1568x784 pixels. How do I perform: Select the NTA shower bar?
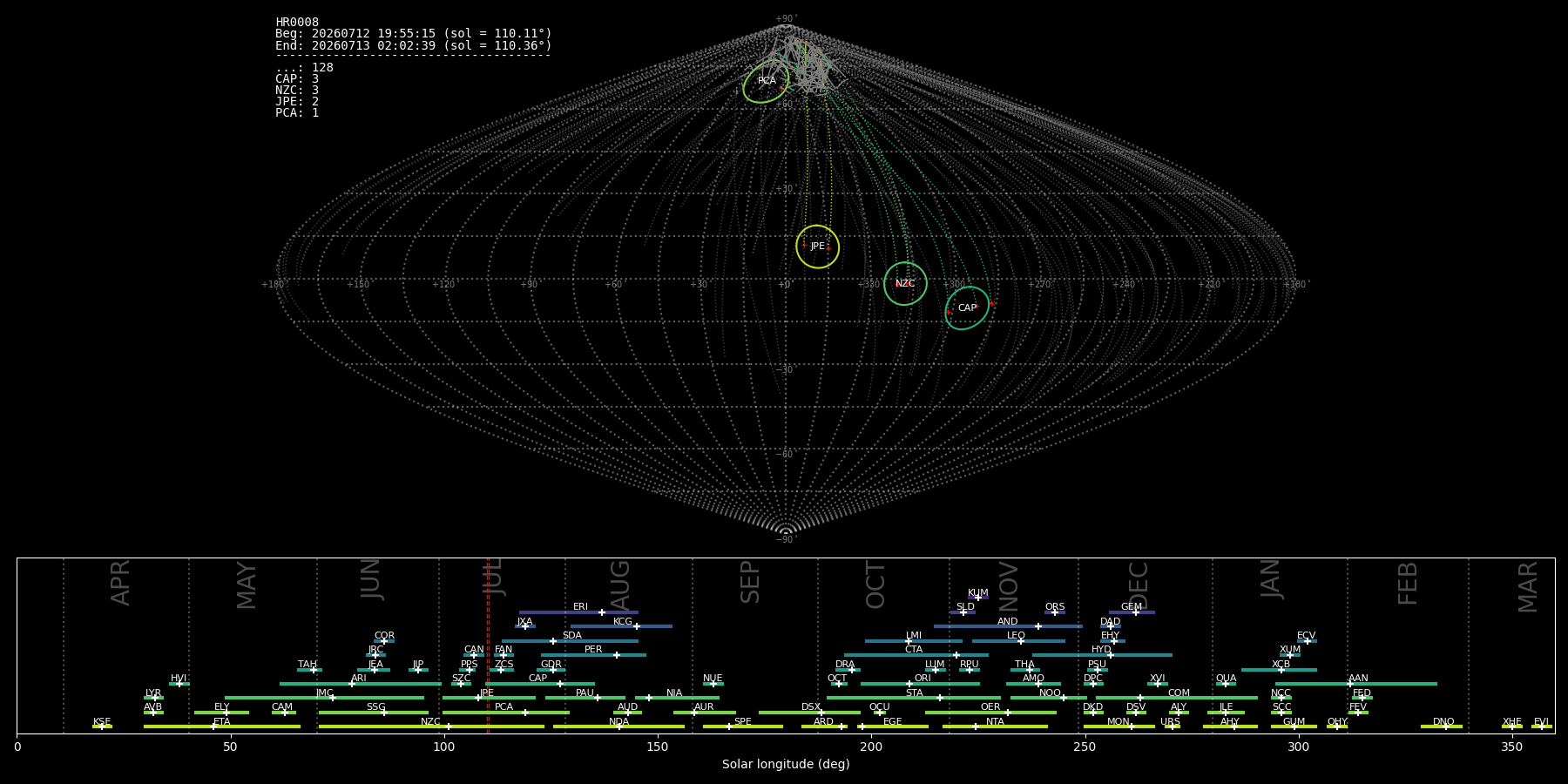[995, 727]
